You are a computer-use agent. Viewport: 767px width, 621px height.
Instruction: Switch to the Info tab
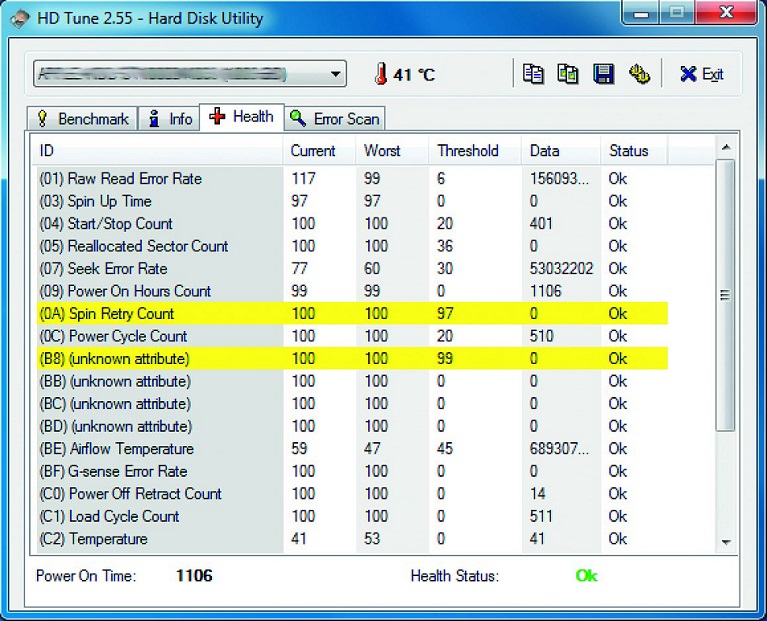coord(169,119)
